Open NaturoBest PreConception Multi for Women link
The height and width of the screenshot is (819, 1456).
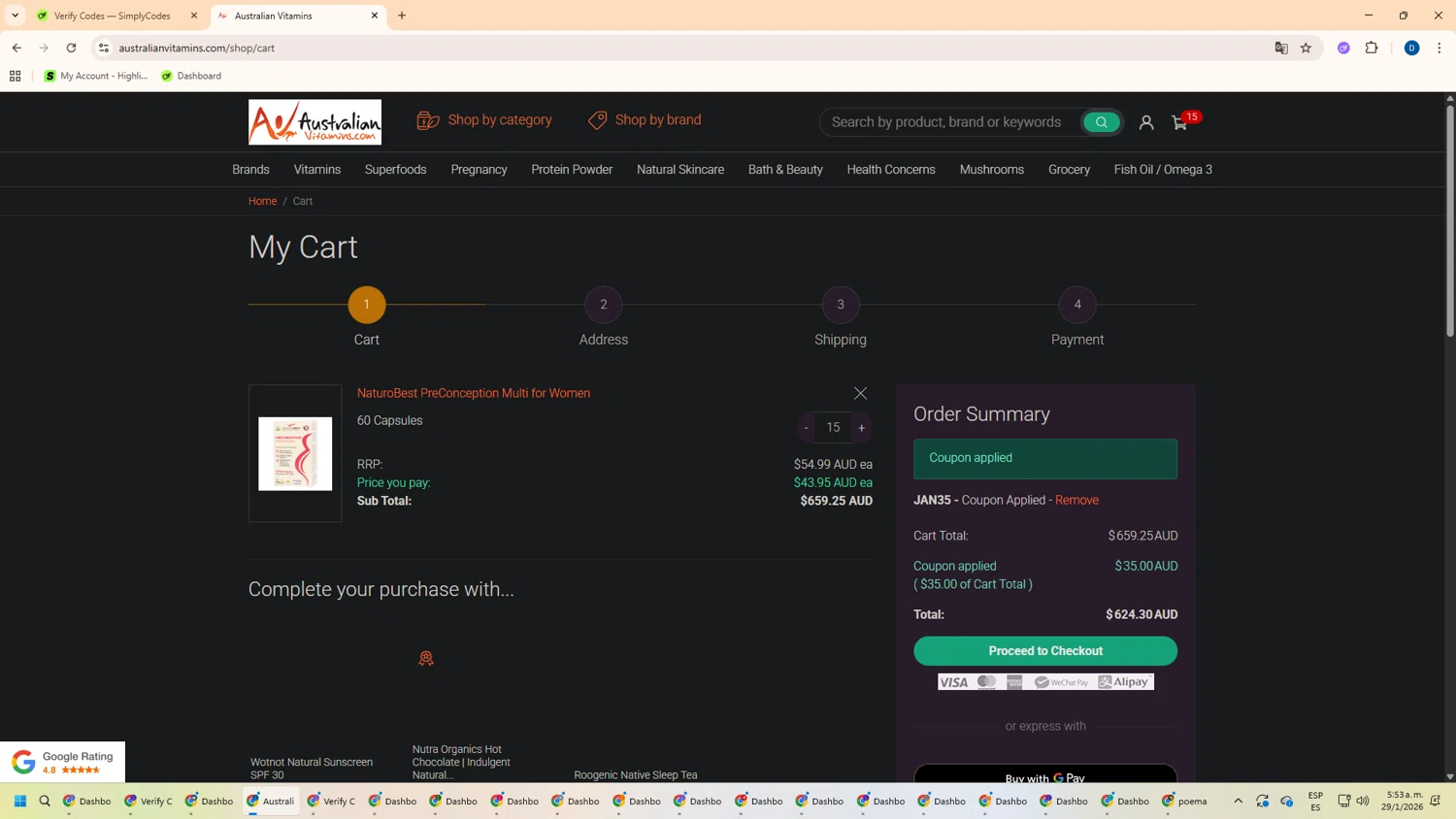tap(474, 393)
